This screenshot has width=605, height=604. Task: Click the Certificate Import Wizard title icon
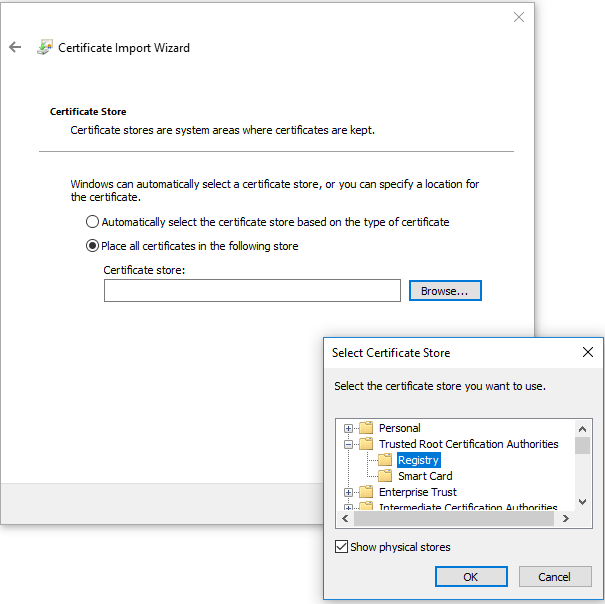pos(45,47)
